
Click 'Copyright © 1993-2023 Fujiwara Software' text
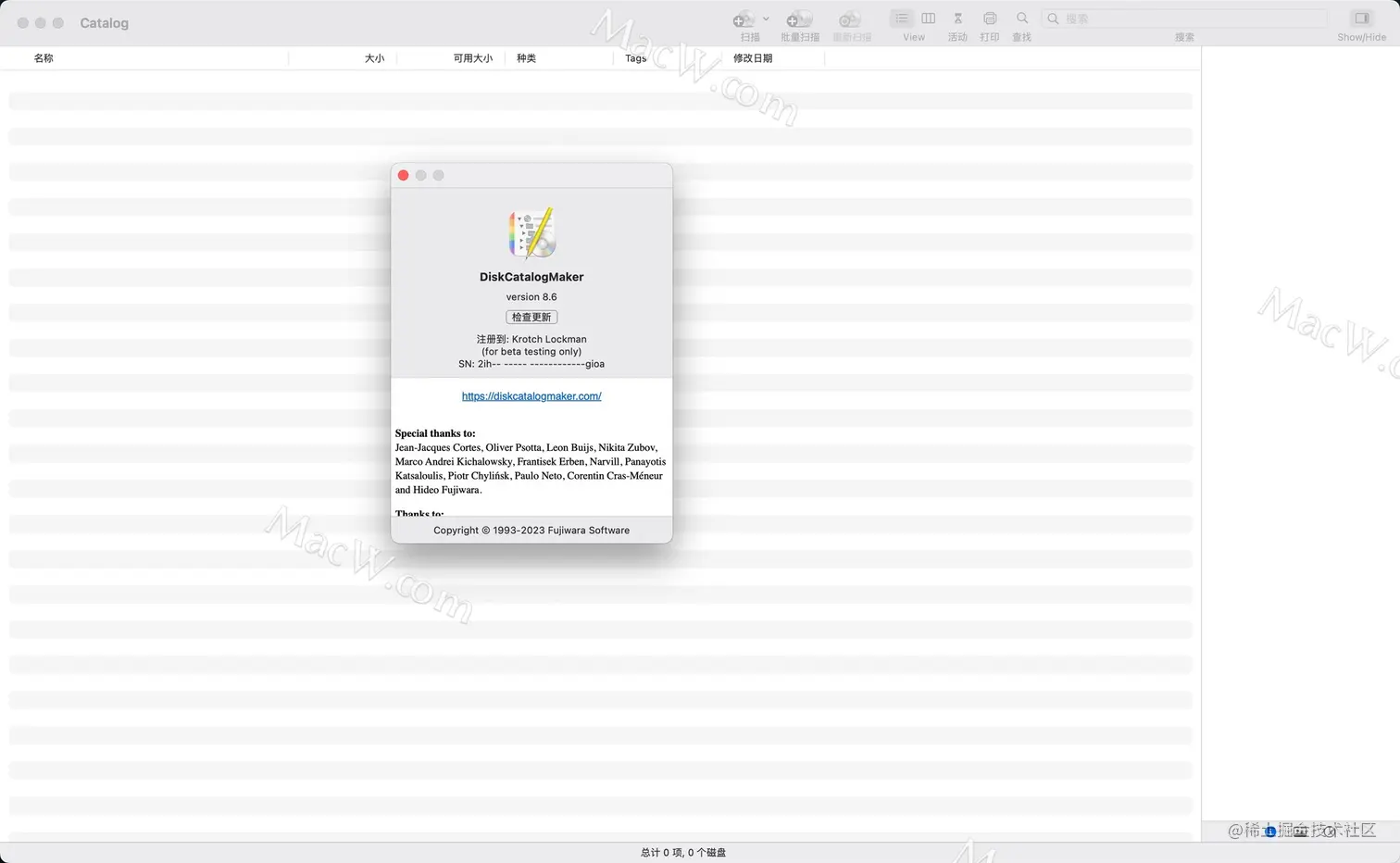tap(531, 531)
